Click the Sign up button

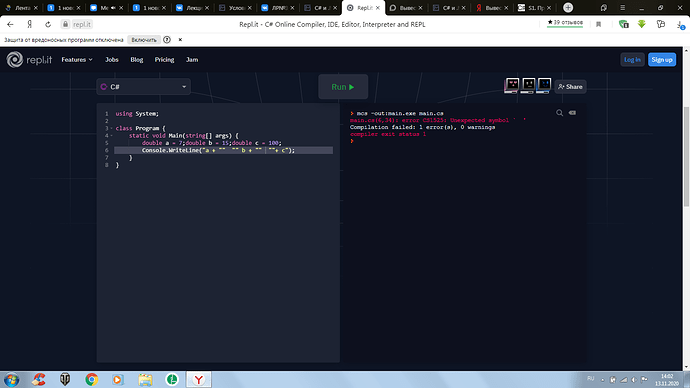662,59
